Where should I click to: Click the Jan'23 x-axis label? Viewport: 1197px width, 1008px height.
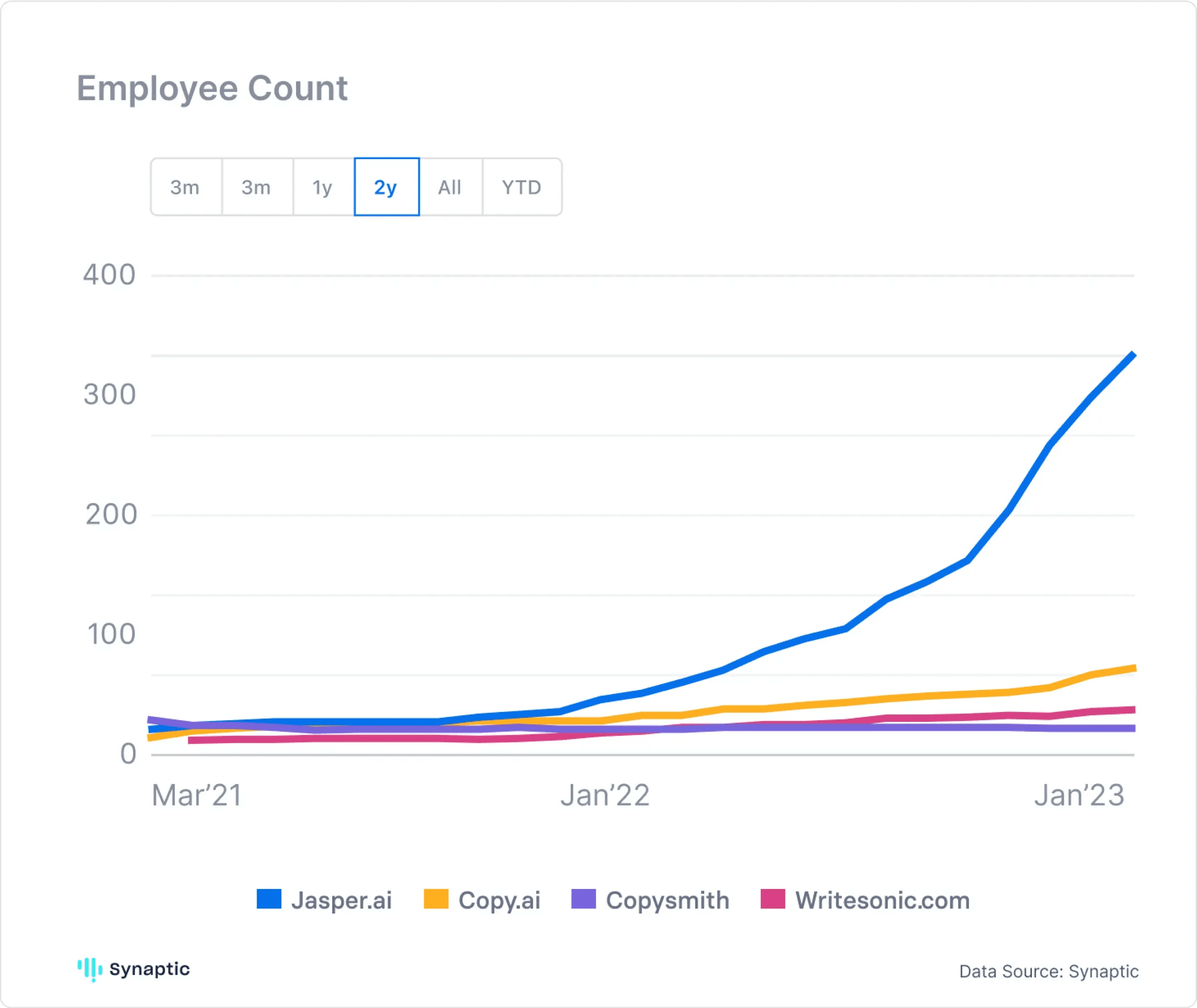click(x=1079, y=795)
